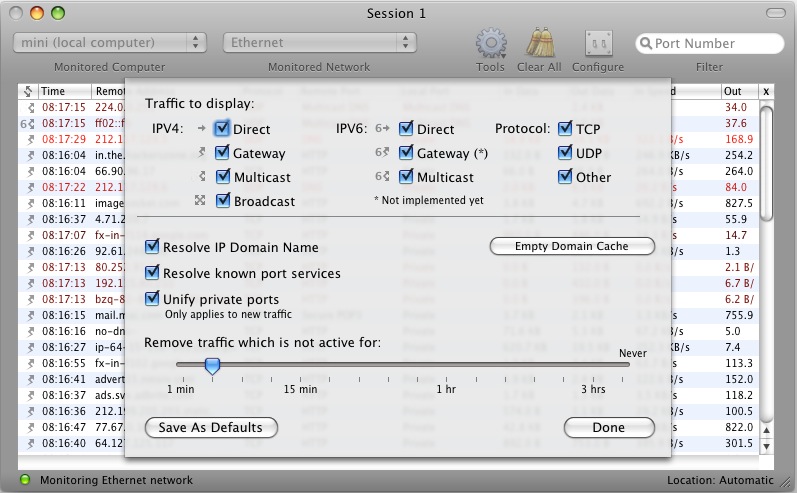Viewport: 797px width, 493px height.
Task: Toggle Resolve IP Domain Name option
Action: (153, 247)
